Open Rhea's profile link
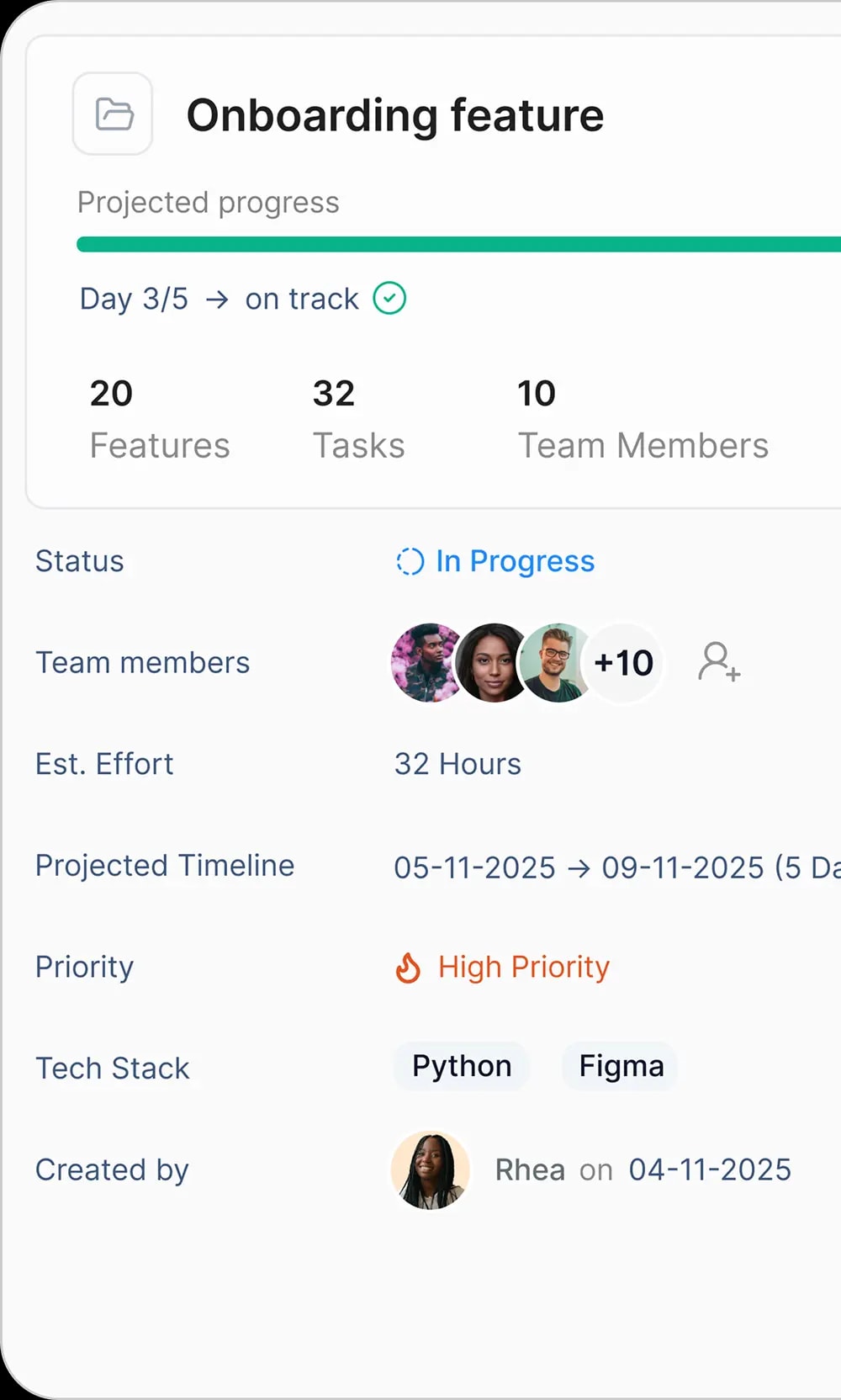The height and width of the screenshot is (1400, 841). [x=530, y=1169]
